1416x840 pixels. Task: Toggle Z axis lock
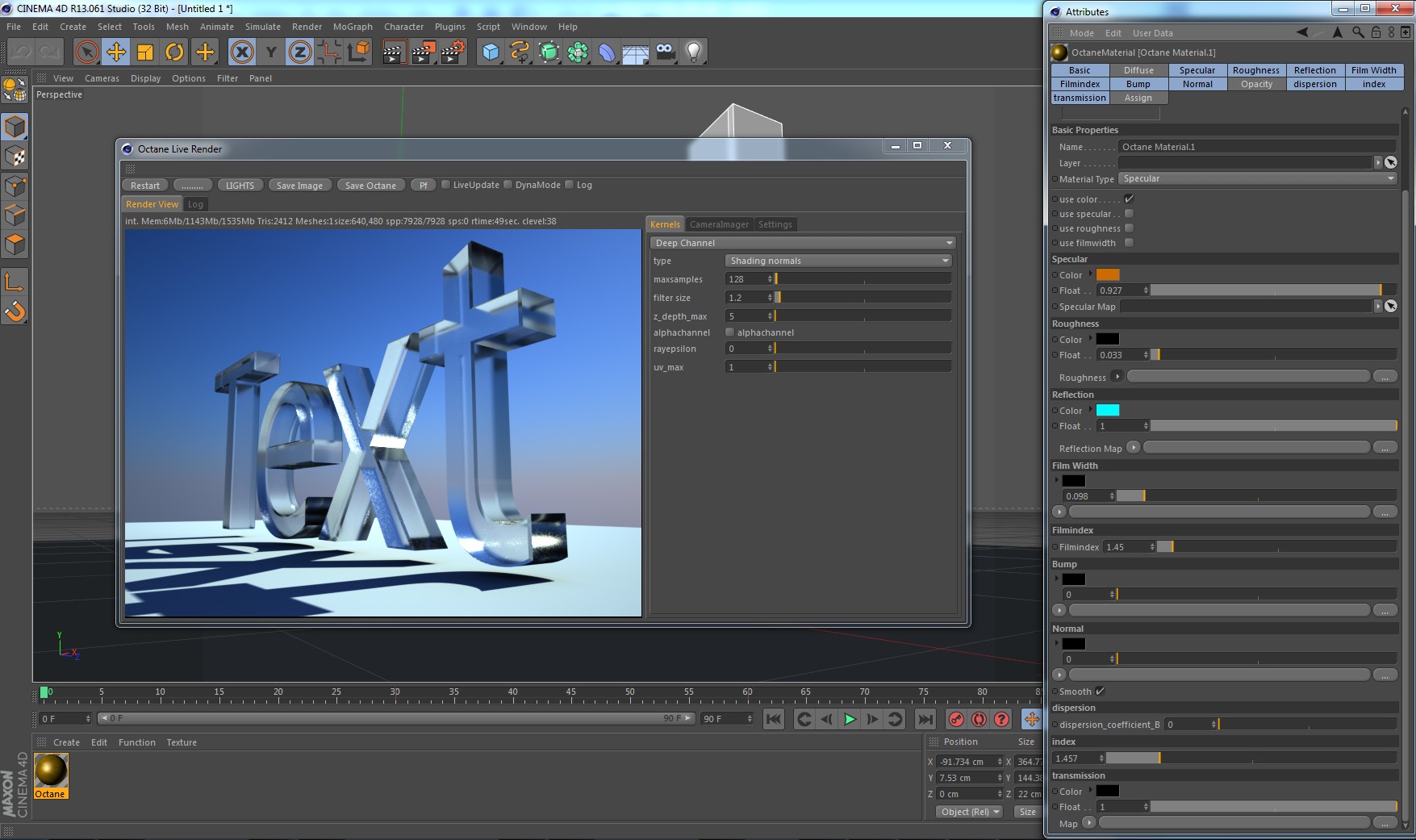click(300, 52)
